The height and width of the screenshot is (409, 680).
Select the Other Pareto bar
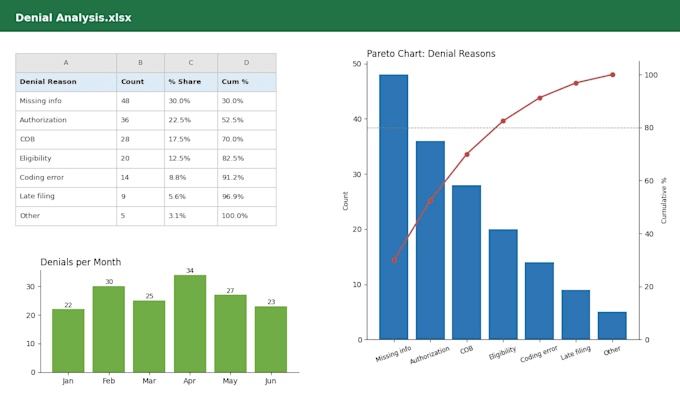coord(612,325)
